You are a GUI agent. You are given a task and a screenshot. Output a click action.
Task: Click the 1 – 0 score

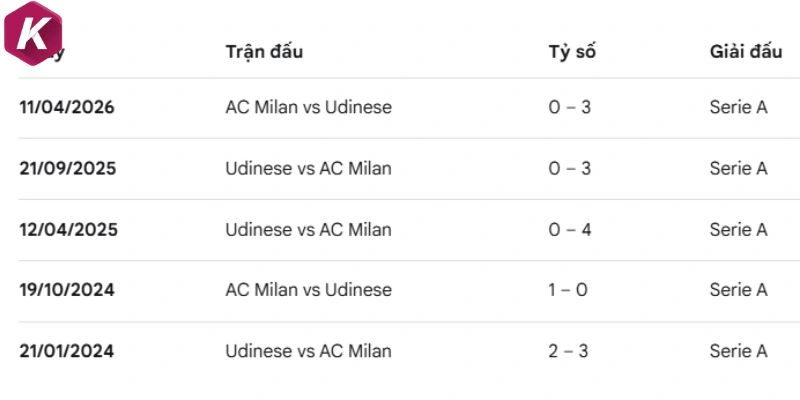point(568,290)
